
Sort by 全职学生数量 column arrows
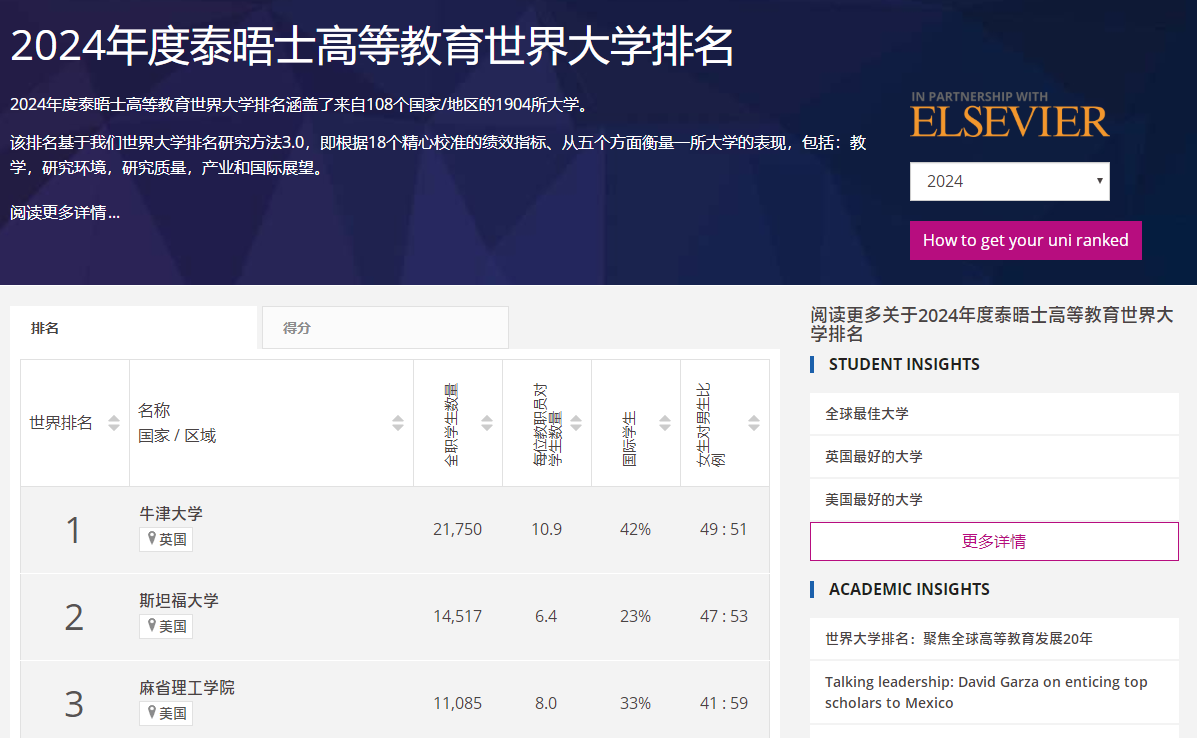pyautogui.click(x=487, y=423)
